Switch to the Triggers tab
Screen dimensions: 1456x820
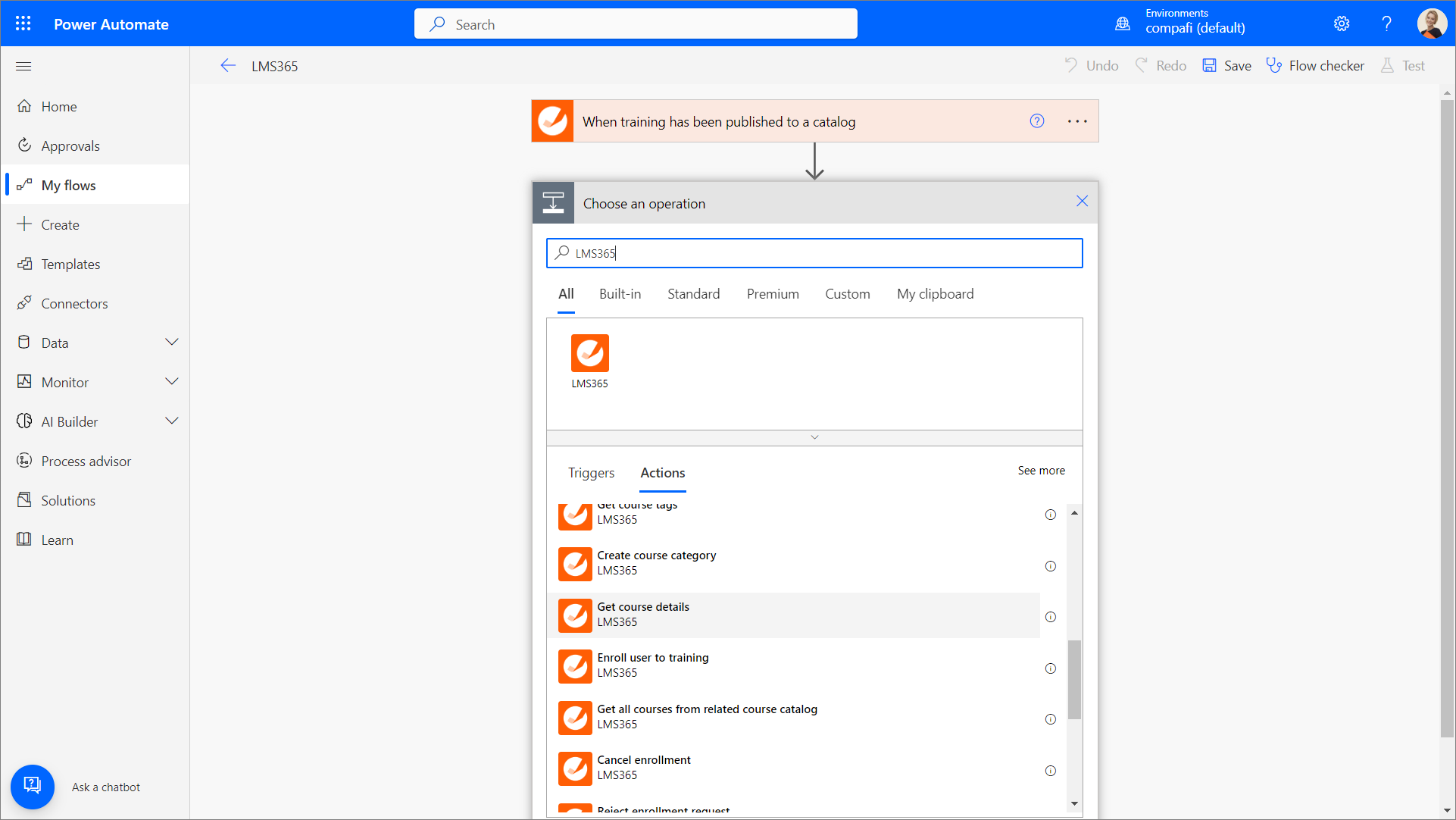[x=591, y=473]
